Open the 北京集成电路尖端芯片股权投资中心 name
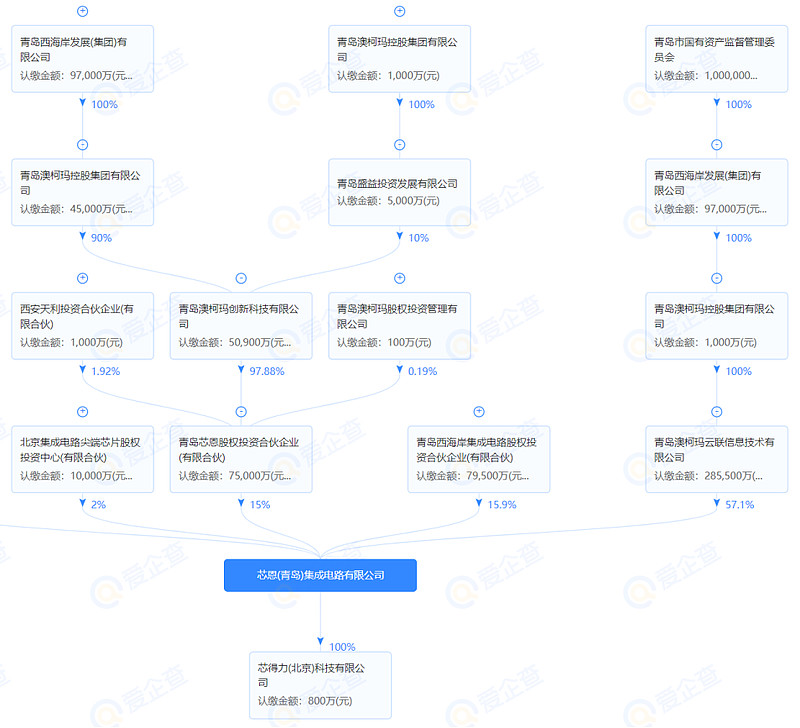This screenshot has height=728, width=800. coord(80,450)
